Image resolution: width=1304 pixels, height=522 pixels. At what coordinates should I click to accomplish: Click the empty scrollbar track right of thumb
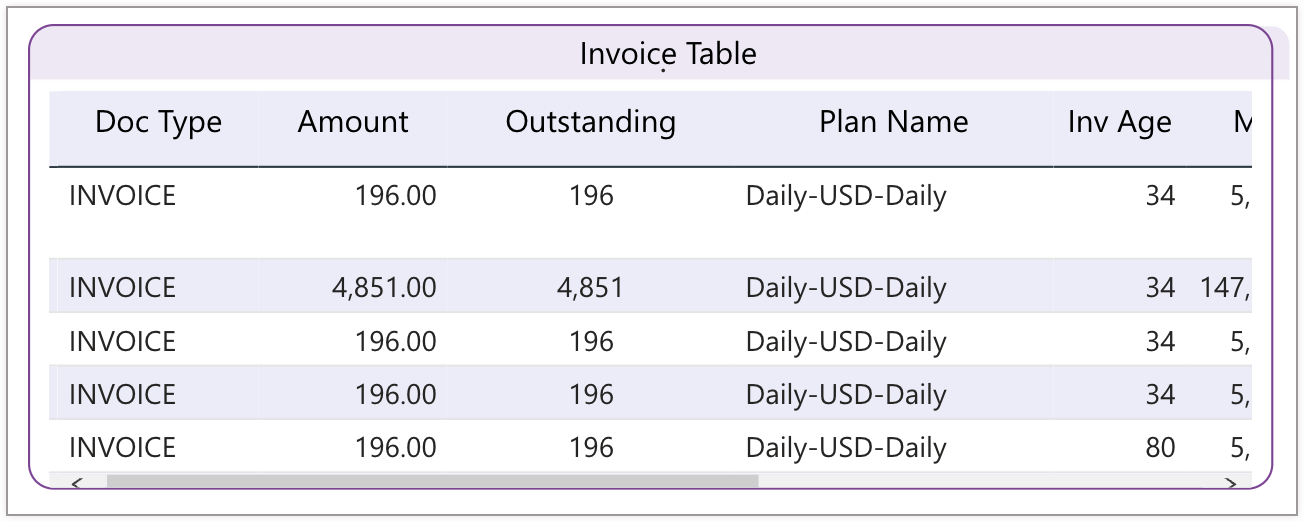click(988, 481)
